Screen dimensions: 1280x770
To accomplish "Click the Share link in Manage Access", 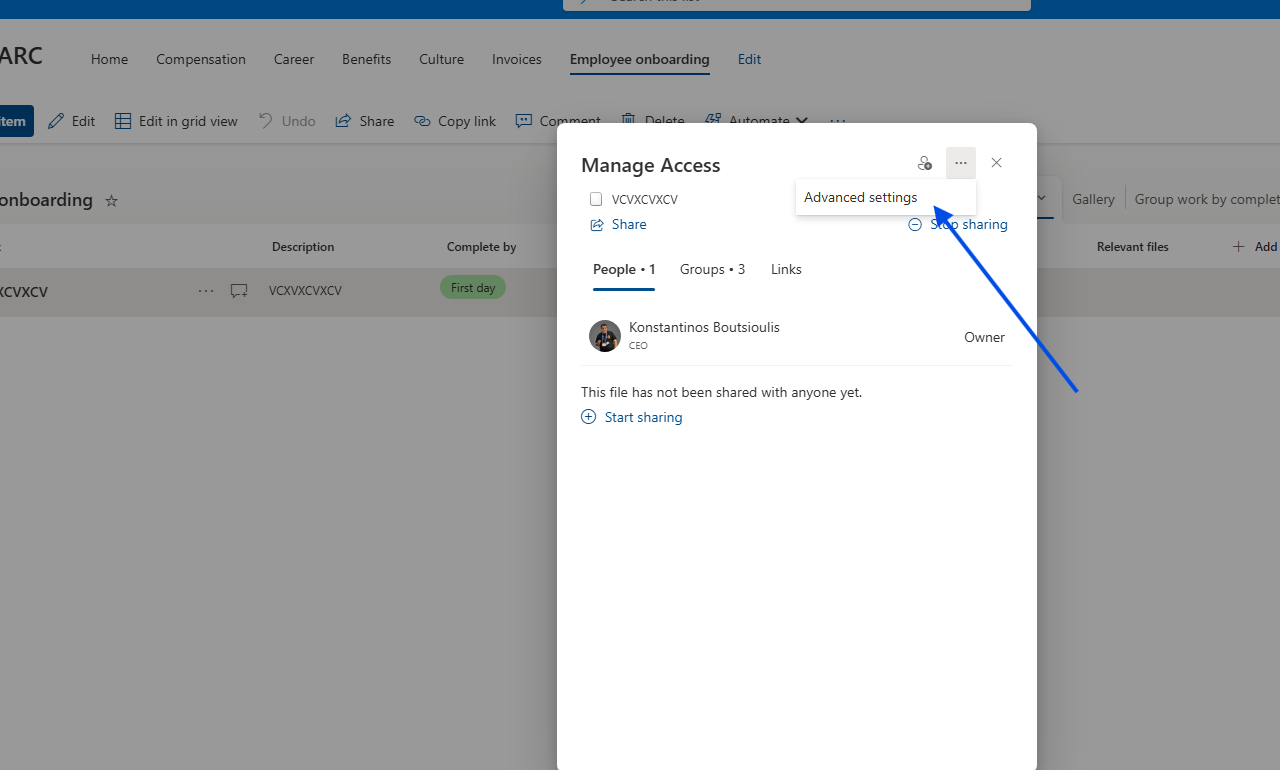I will (619, 225).
